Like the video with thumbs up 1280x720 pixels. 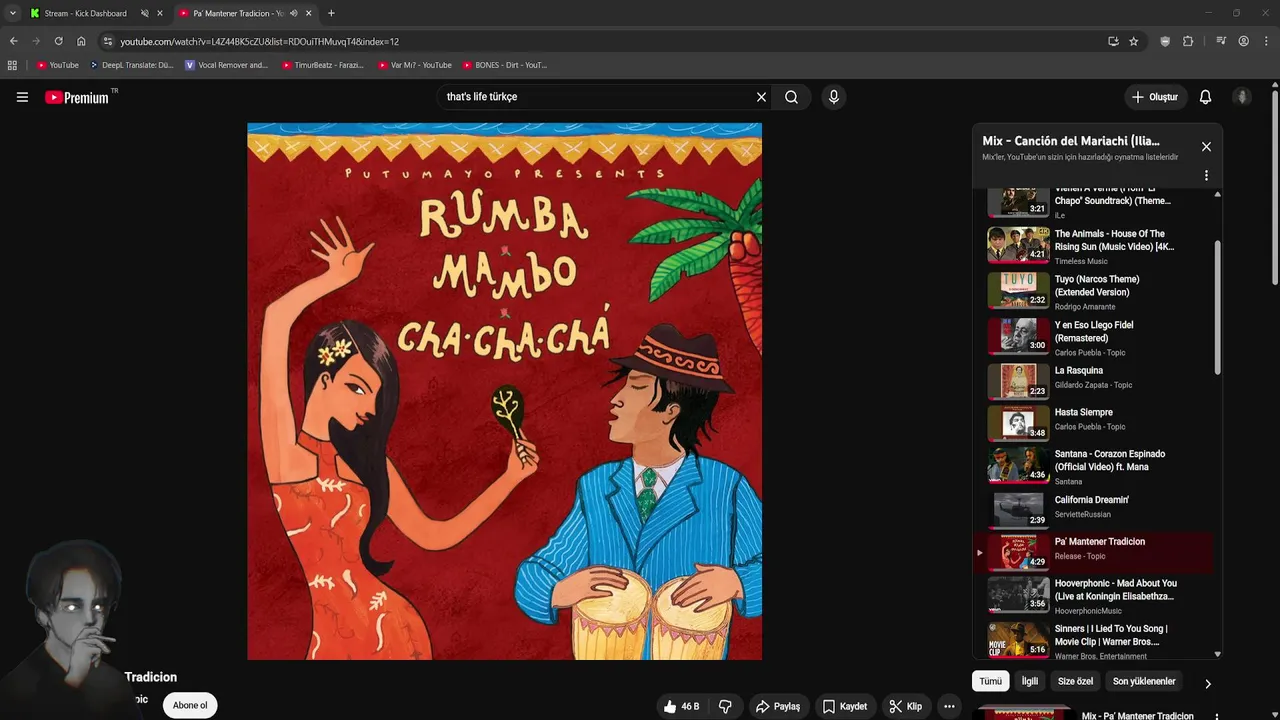681,706
